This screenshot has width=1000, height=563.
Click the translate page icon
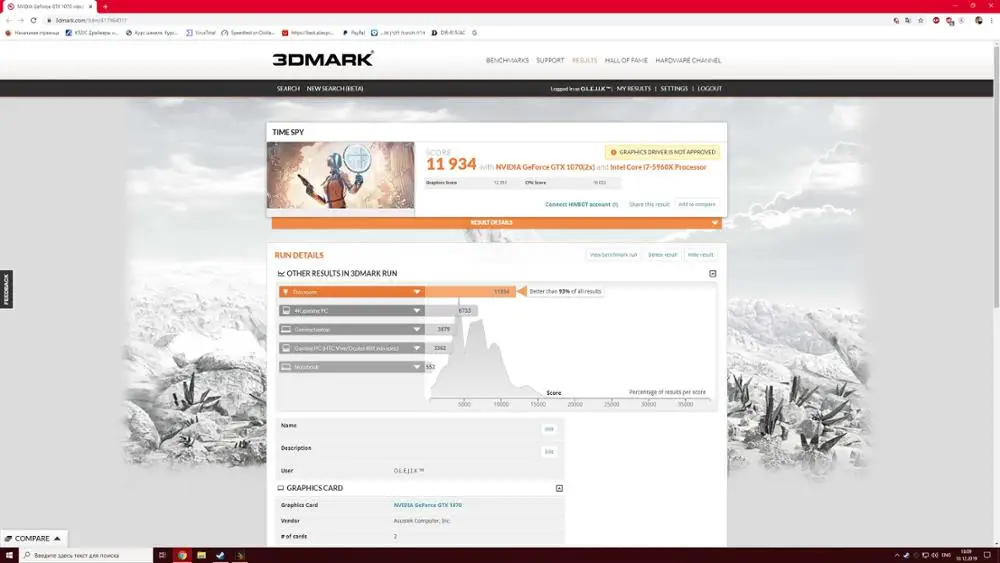[908, 20]
